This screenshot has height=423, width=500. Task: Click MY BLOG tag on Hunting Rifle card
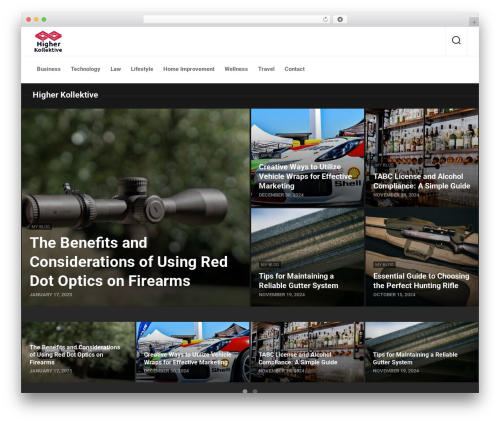(384, 265)
